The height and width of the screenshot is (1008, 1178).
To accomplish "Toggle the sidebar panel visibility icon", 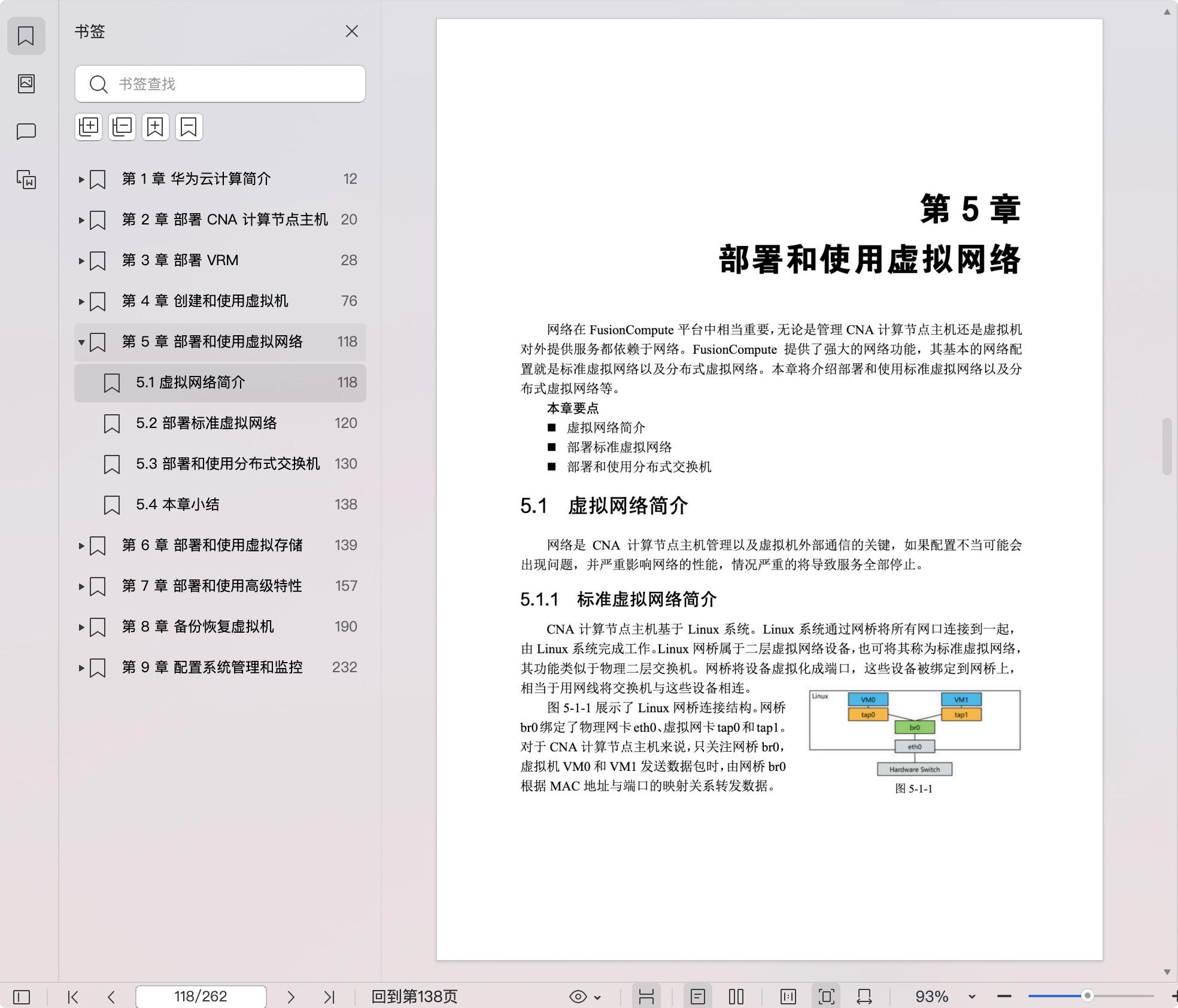I will (x=22, y=997).
